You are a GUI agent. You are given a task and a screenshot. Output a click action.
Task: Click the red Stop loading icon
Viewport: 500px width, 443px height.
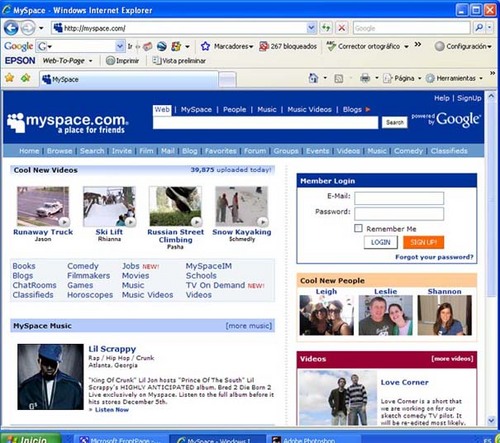(x=342, y=28)
